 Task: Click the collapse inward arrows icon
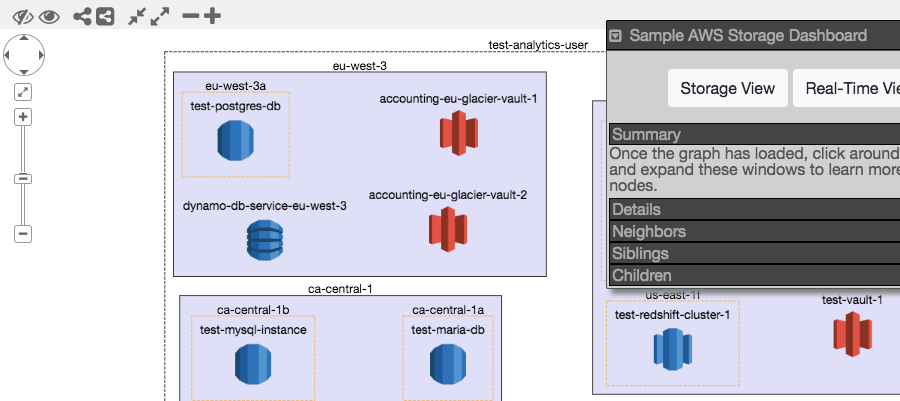pyautogui.click(x=137, y=16)
